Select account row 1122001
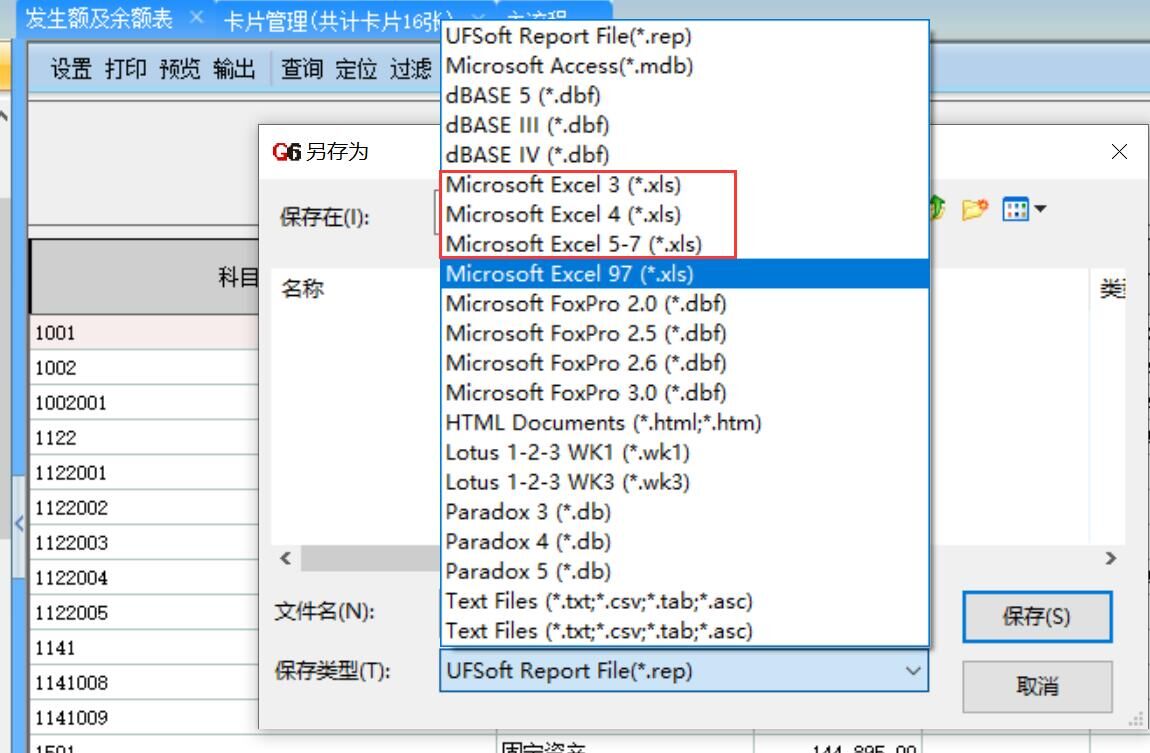The width and height of the screenshot is (1150, 753). [x=144, y=473]
